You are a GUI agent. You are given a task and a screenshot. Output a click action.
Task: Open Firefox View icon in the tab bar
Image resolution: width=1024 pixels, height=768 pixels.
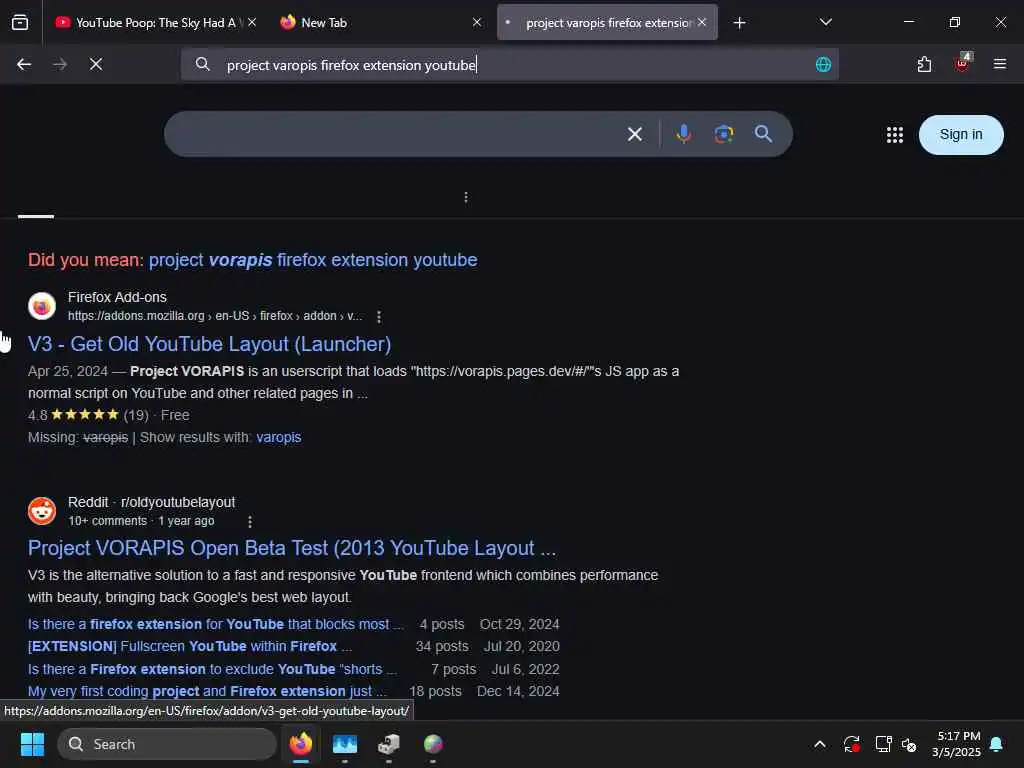click(x=20, y=22)
